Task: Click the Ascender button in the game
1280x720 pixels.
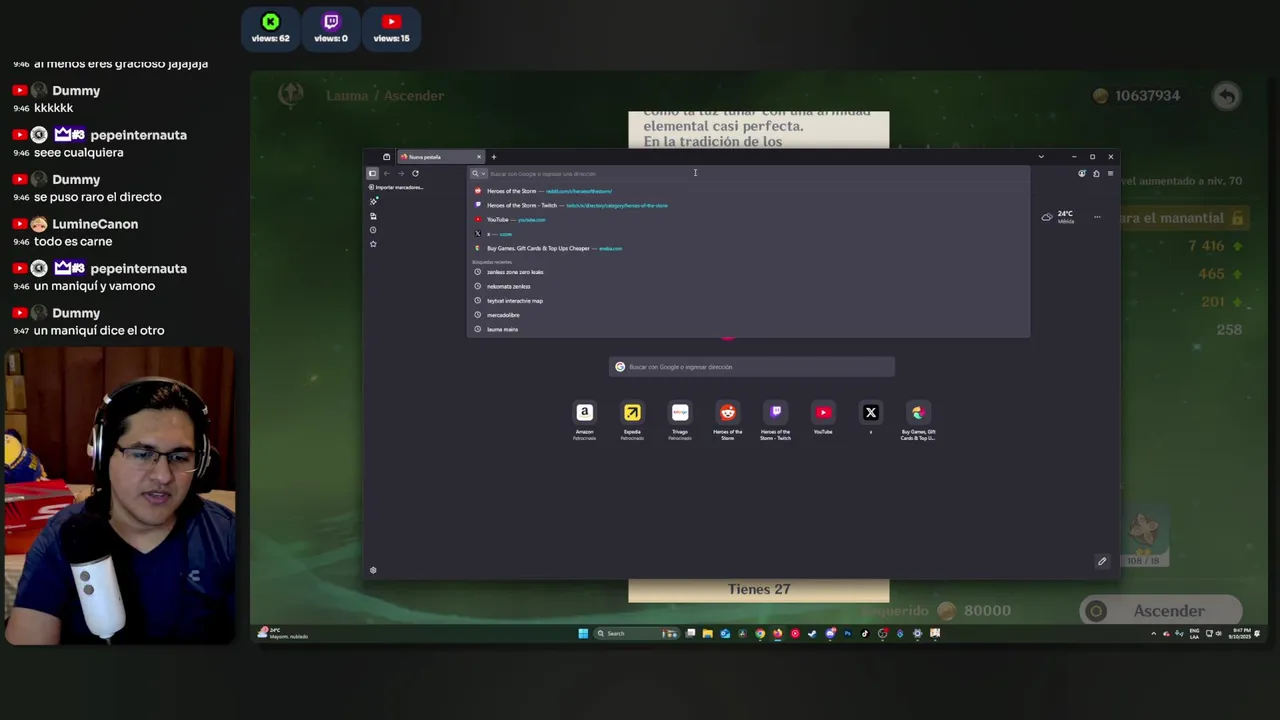Action: 1161,611
